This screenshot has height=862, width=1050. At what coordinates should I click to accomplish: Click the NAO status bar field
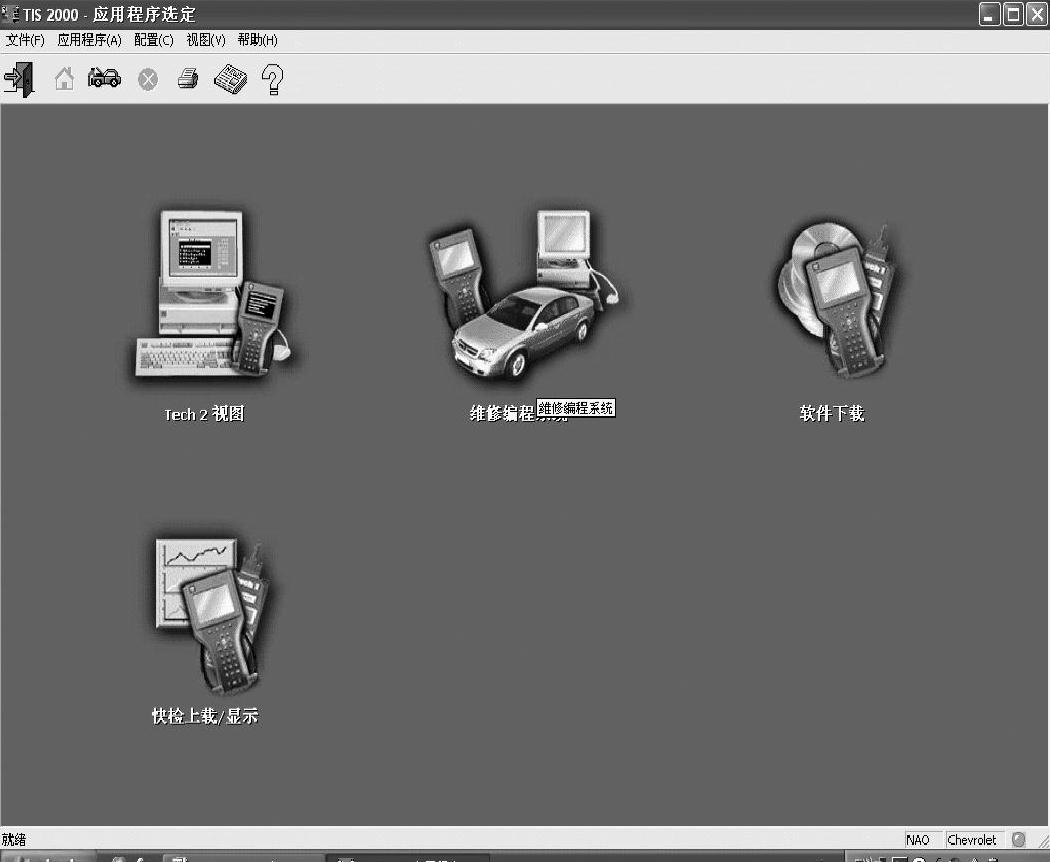coord(917,840)
